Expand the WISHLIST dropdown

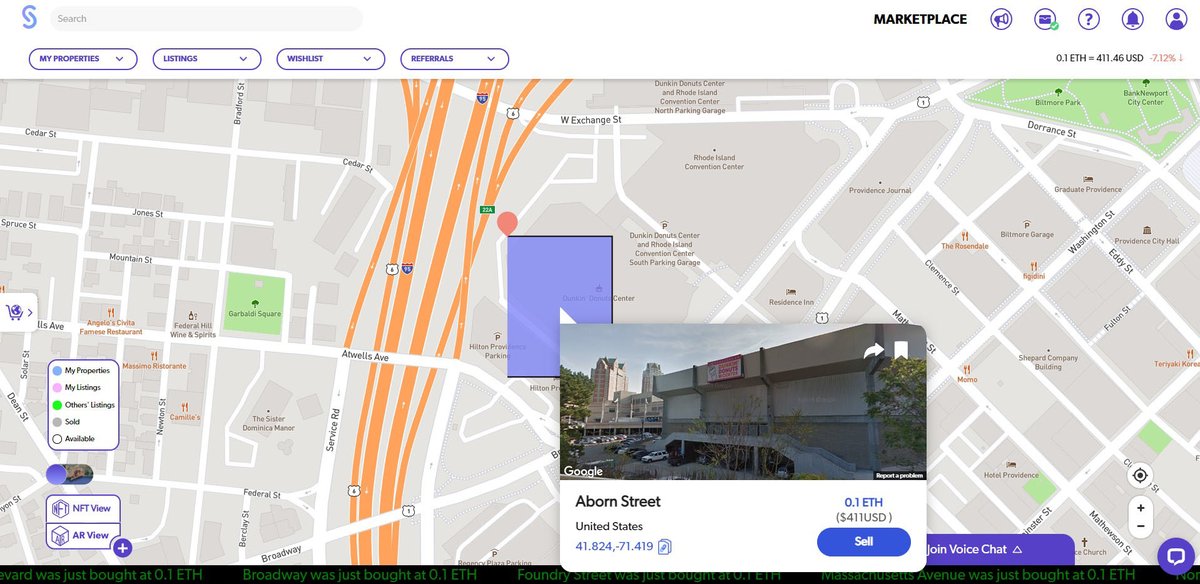coord(330,59)
